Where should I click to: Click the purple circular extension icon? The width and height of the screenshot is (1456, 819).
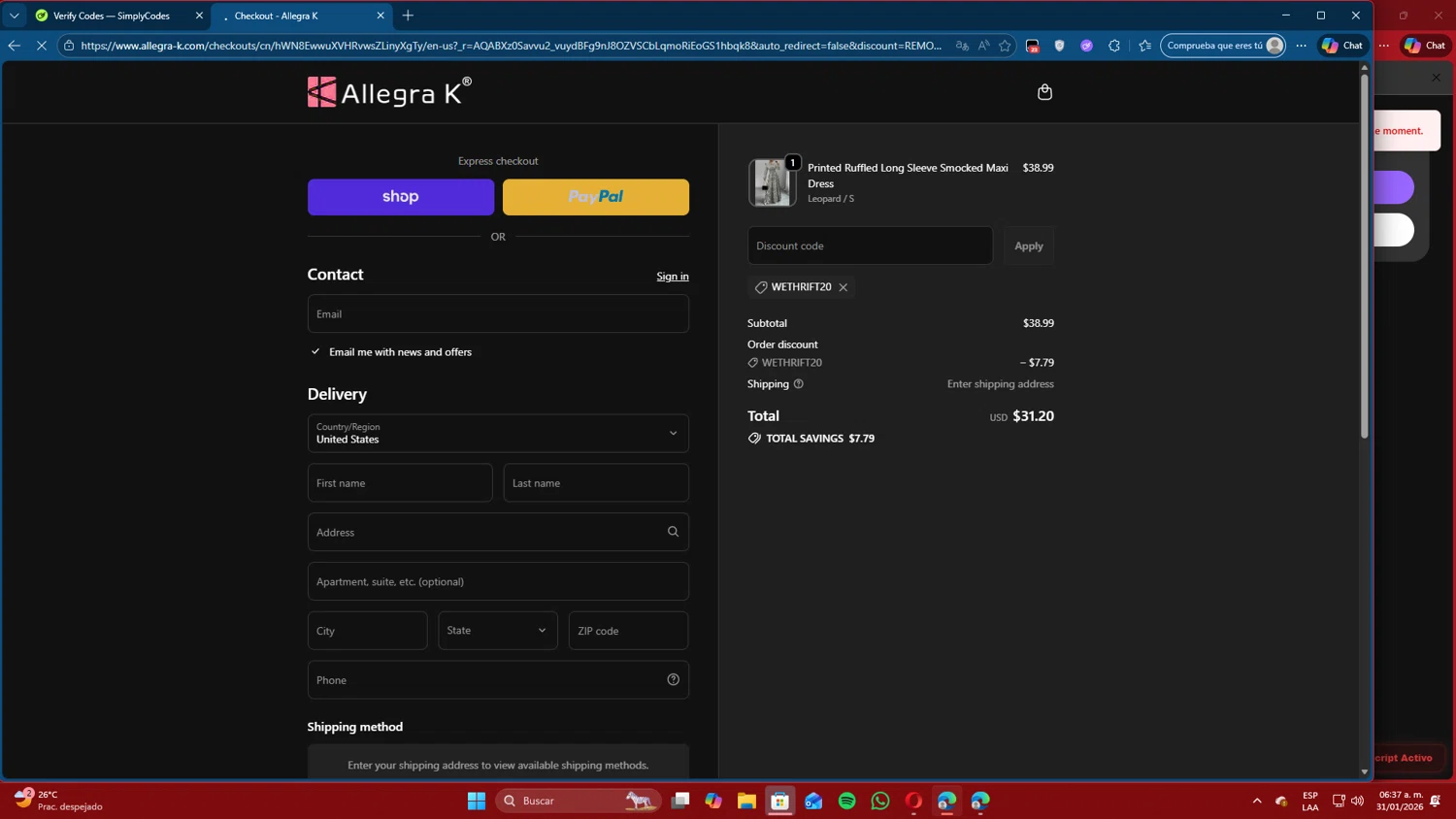point(1087,46)
